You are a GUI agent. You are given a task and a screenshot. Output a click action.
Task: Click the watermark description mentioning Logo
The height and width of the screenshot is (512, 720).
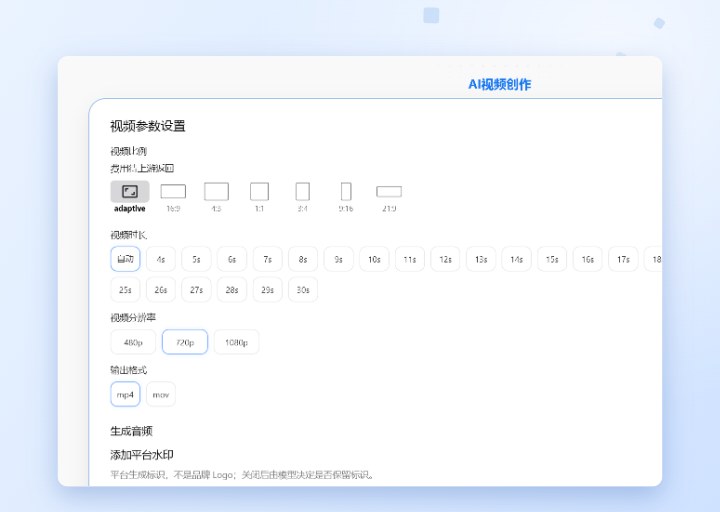point(242,475)
